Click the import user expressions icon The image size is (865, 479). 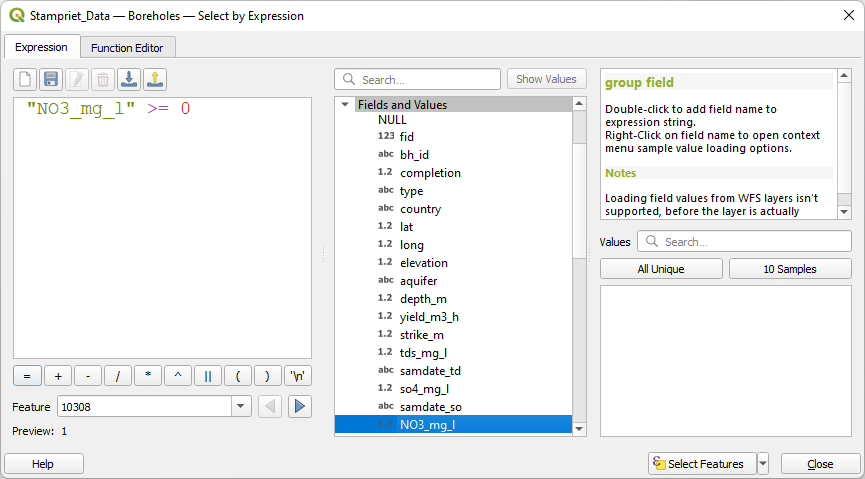pos(128,79)
